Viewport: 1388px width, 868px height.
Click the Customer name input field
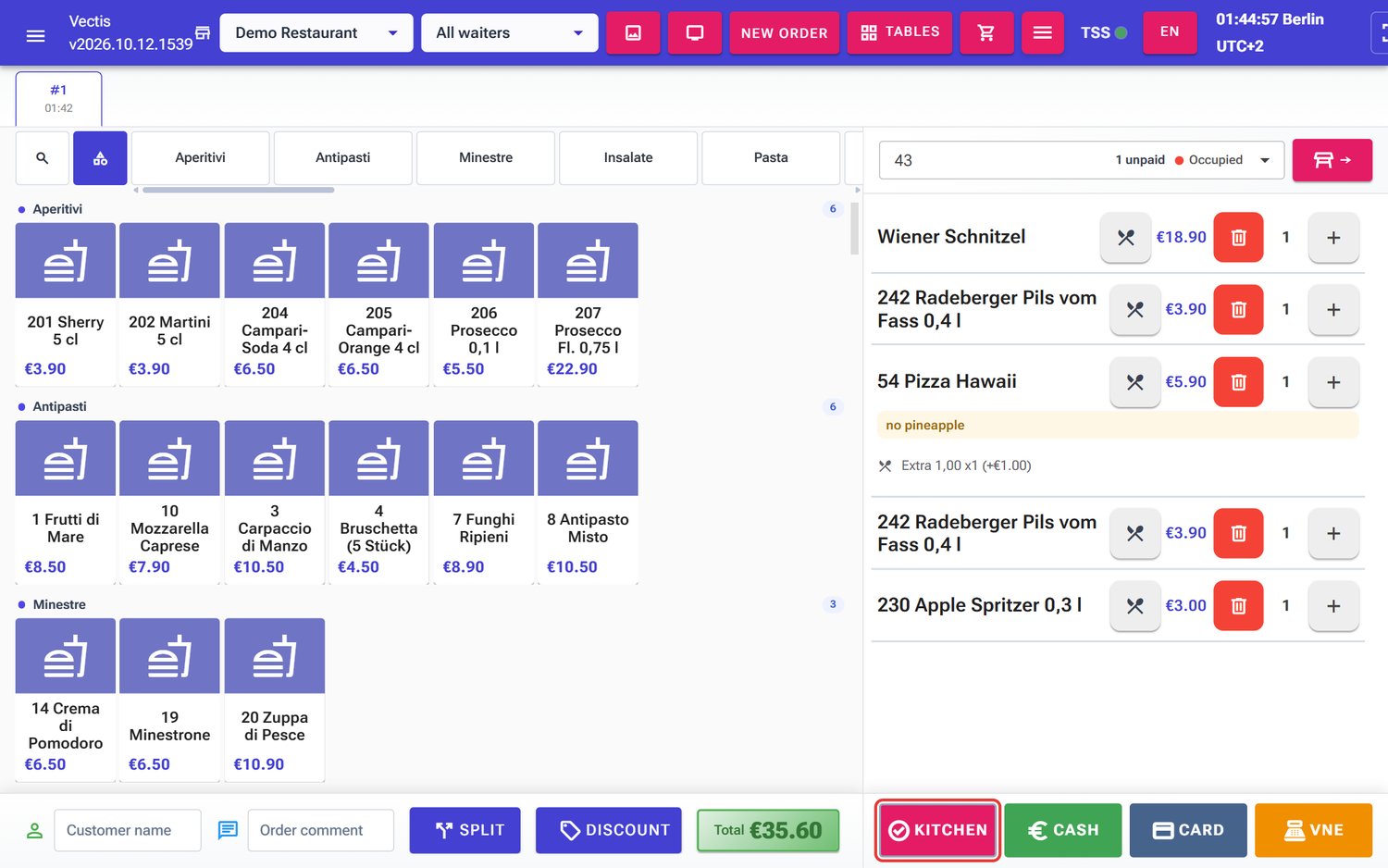(x=128, y=830)
